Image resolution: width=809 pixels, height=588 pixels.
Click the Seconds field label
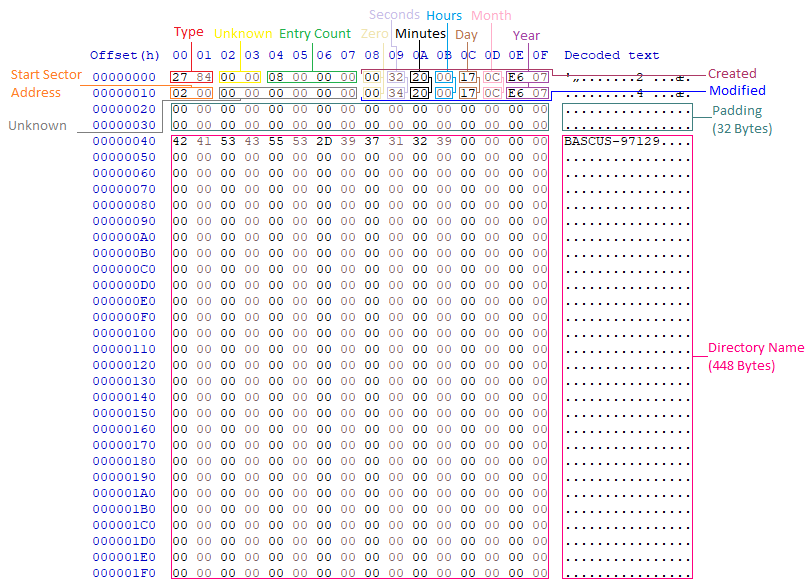click(x=394, y=15)
